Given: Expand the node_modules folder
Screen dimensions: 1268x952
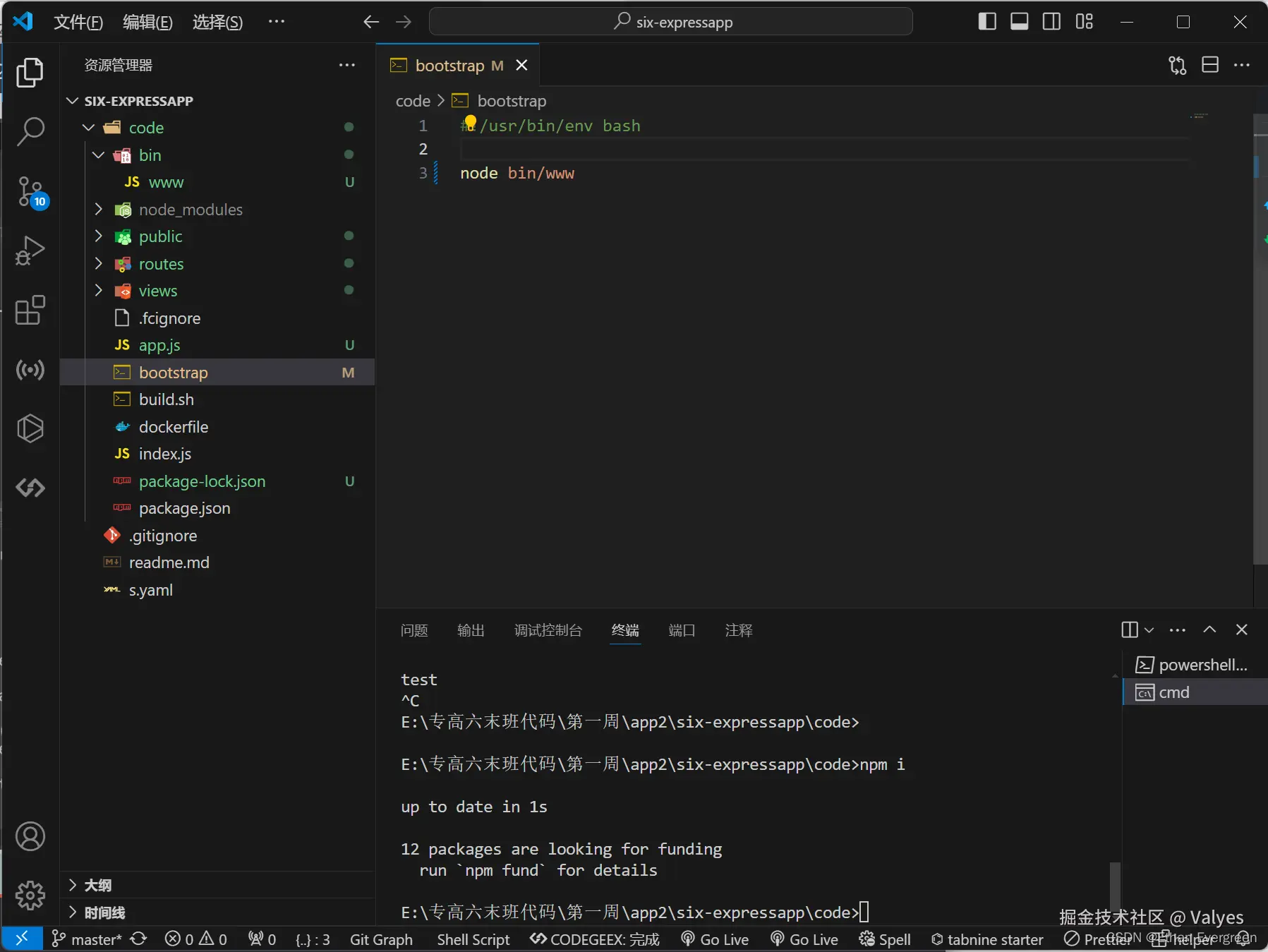Looking at the screenshot, I should (x=98, y=209).
